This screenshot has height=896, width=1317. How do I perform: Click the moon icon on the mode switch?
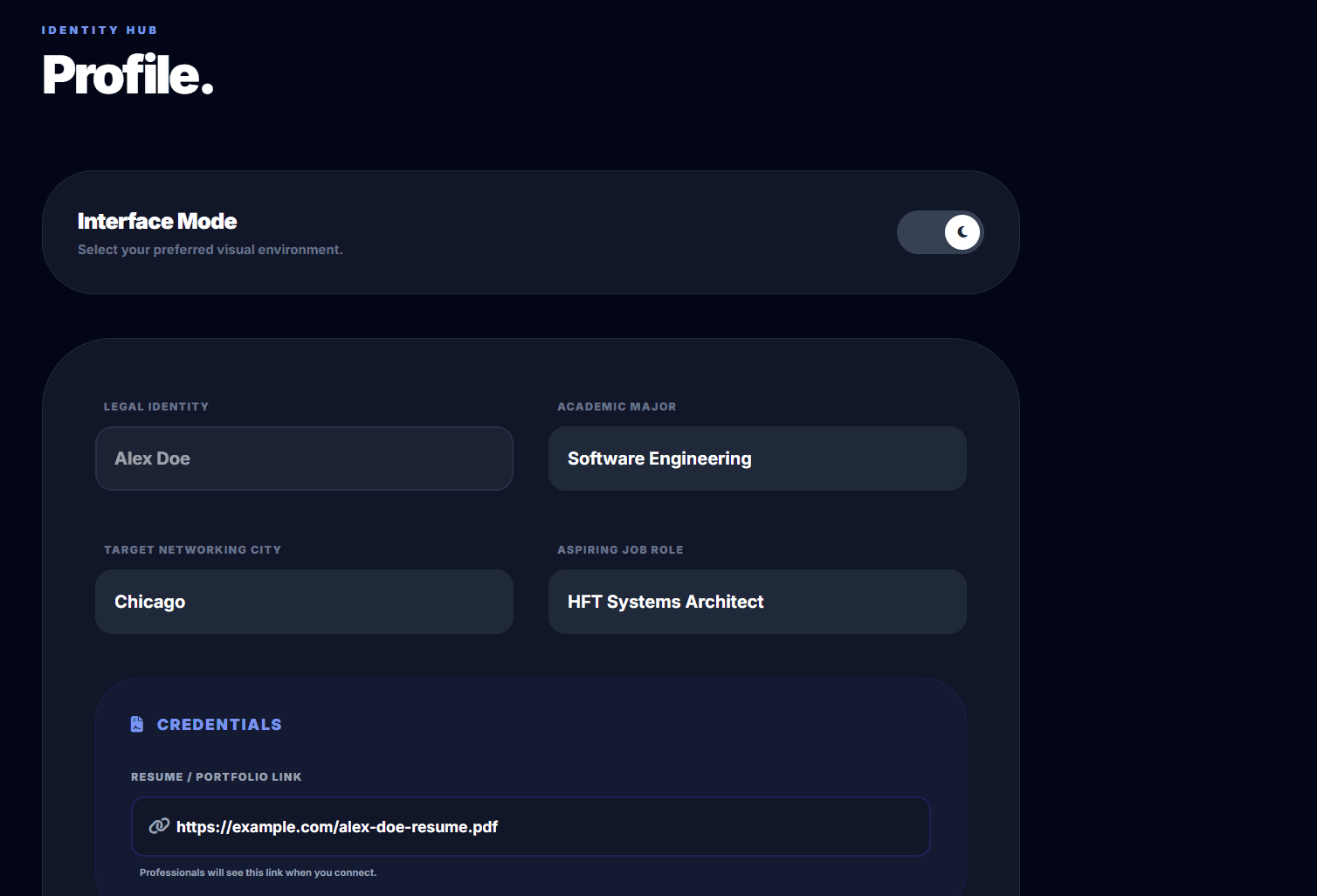[961, 232]
